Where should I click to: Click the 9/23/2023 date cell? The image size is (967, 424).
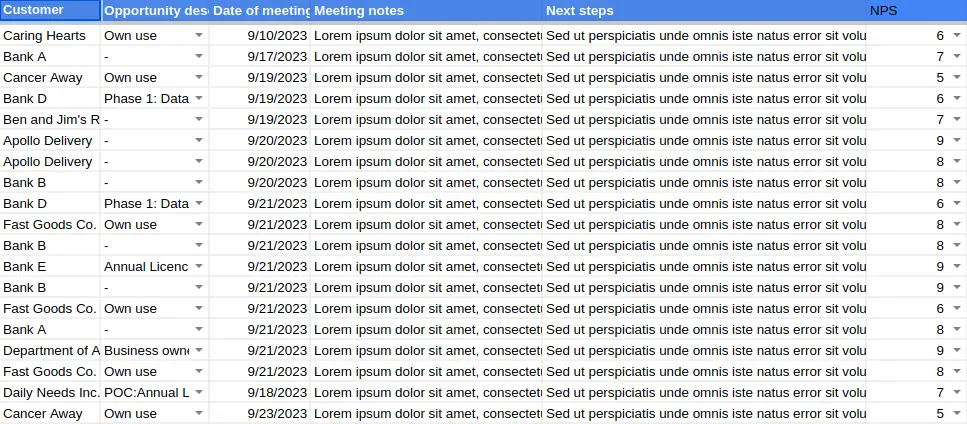click(260, 413)
